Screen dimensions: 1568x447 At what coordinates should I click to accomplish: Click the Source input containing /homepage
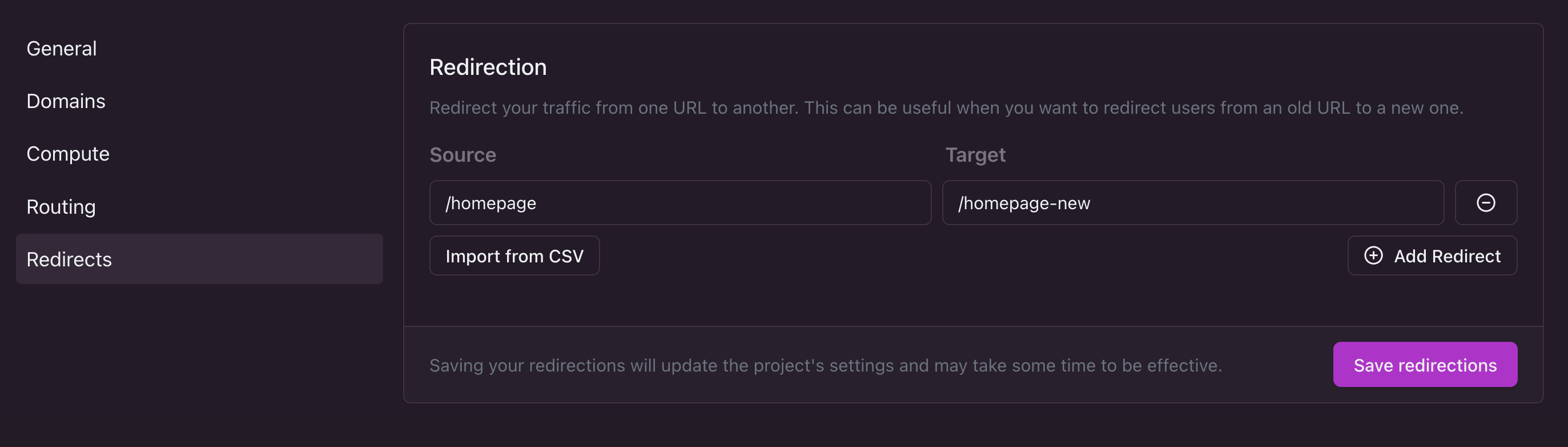680,203
